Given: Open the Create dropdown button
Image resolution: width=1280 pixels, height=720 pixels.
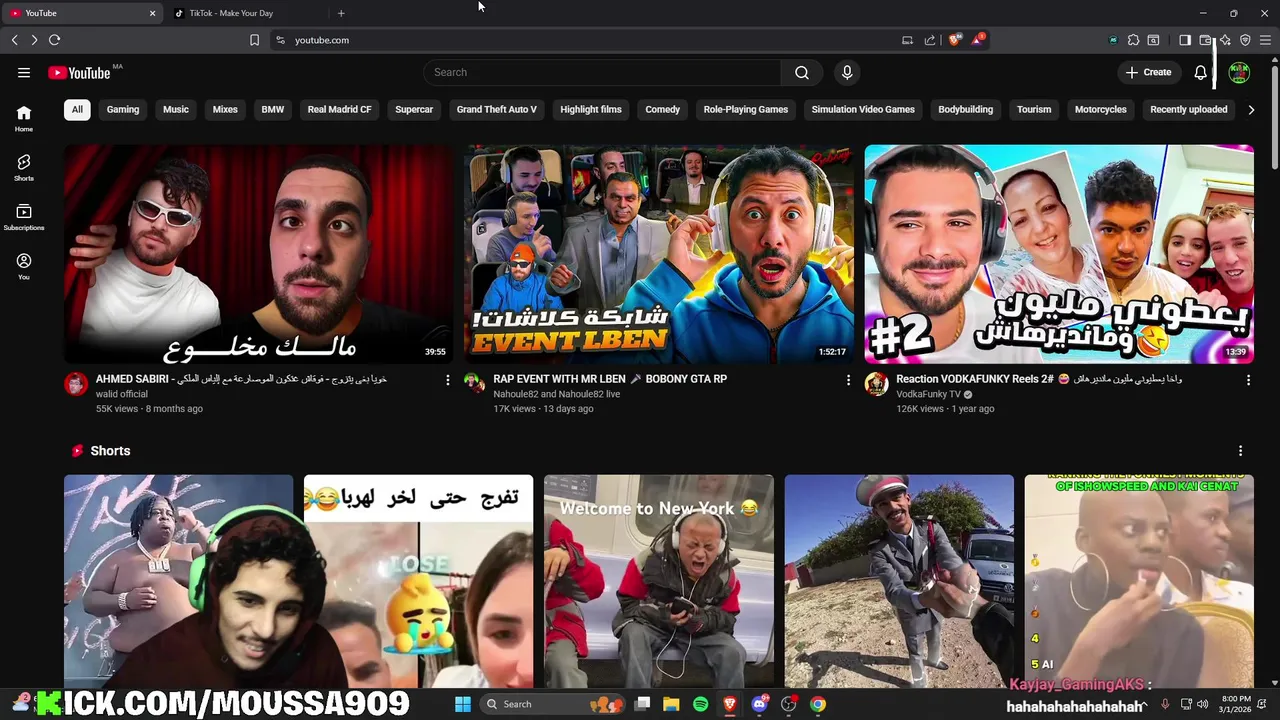Looking at the screenshot, I should pos(1148,72).
